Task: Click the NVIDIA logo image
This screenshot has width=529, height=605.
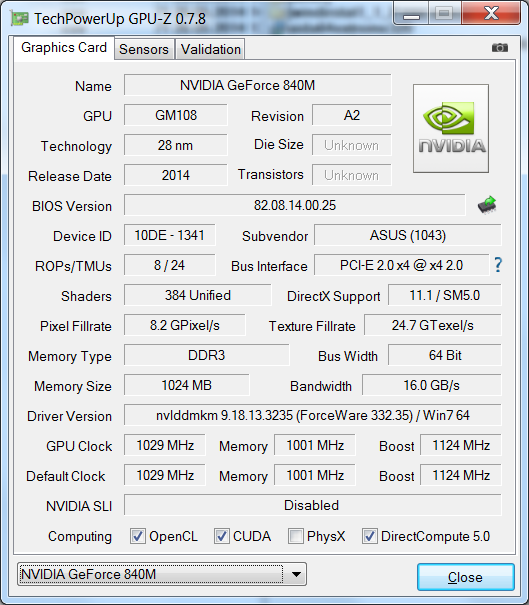Action: (x=451, y=128)
